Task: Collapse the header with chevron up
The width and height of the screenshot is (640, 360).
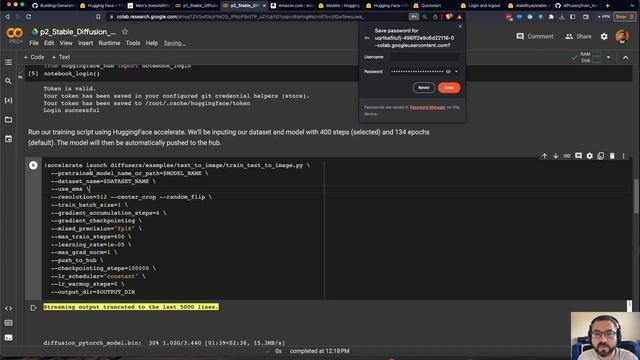Action: pos(625,58)
